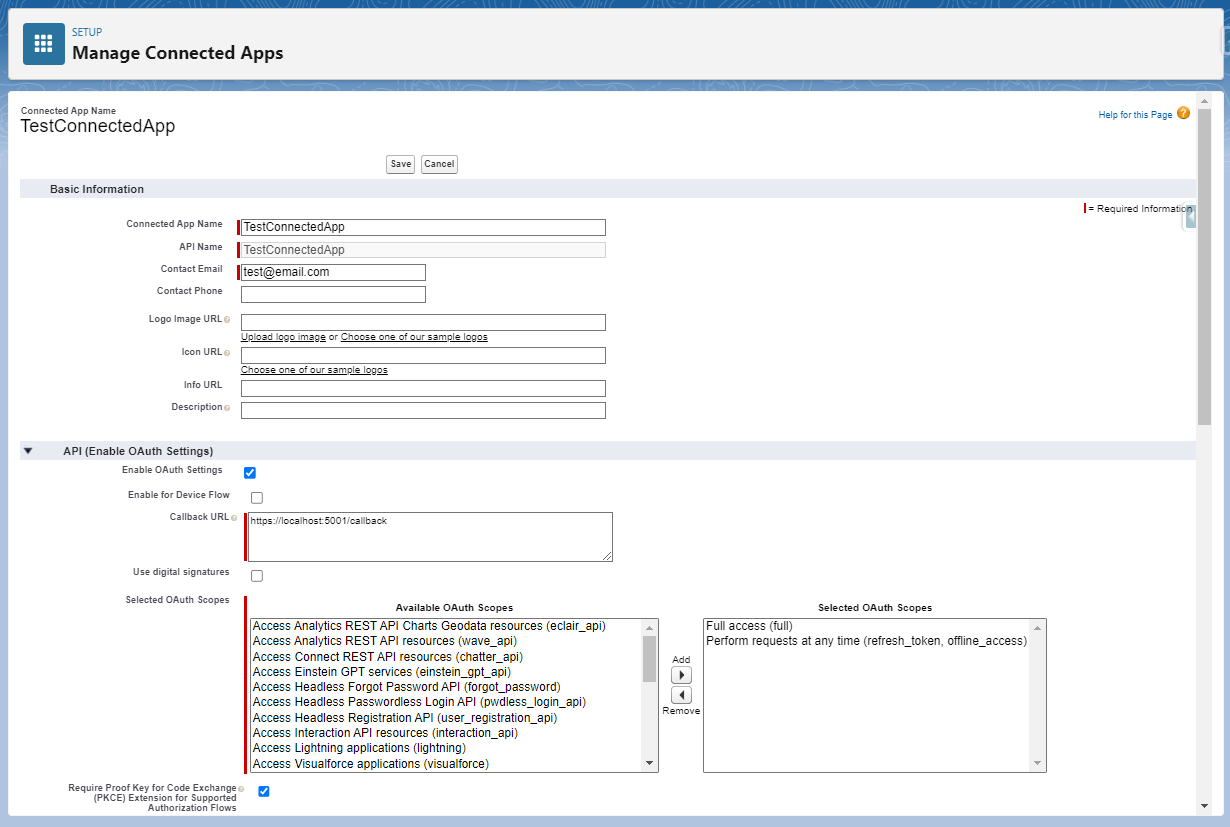This screenshot has height=827, width=1230.
Task: Open the Setup app launcher grid icon
Action: pyautogui.click(x=44, y=44)
